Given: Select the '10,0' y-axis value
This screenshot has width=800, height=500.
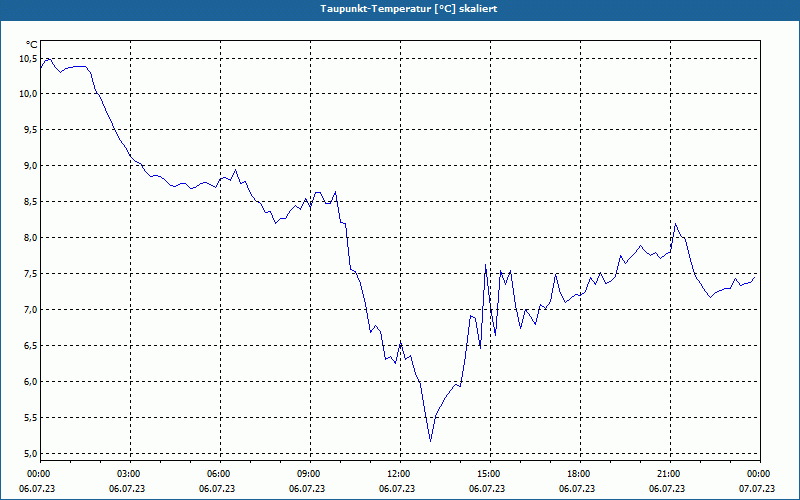Looking at the screenshot, I should click(28, 94).
